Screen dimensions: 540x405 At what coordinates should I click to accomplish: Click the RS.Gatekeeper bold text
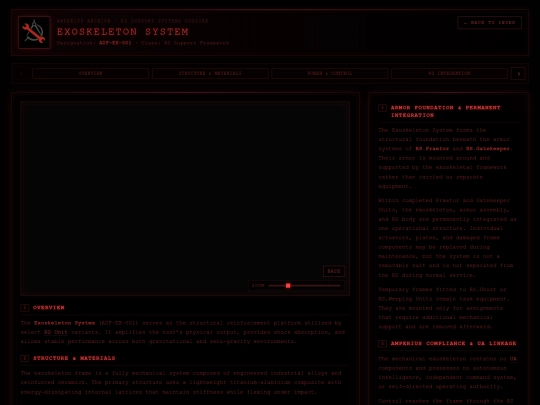click(488, 149)
